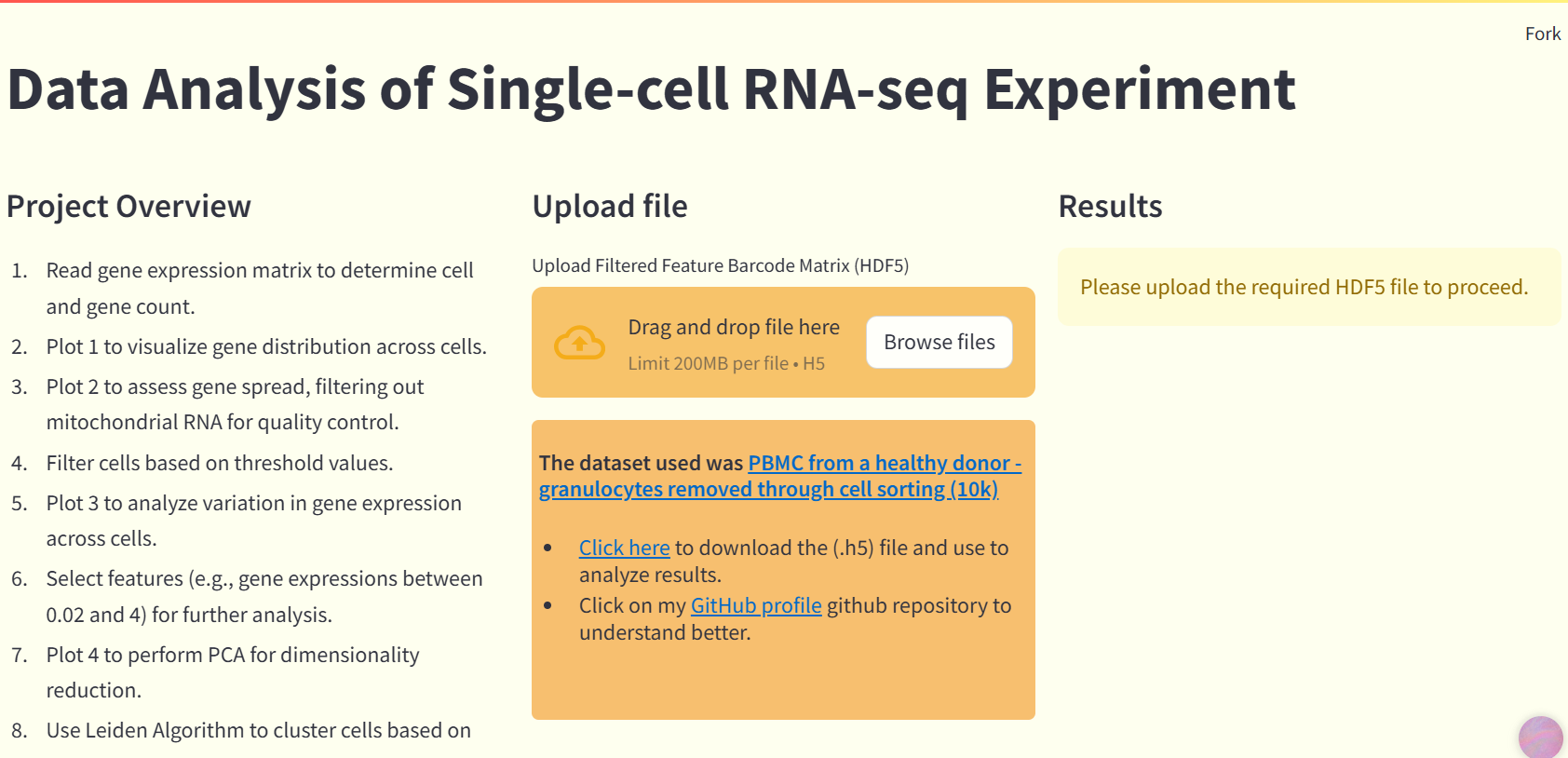Select the Upload file heading
This screenshot has height=758, width=1568.
[x=609, y=207]
